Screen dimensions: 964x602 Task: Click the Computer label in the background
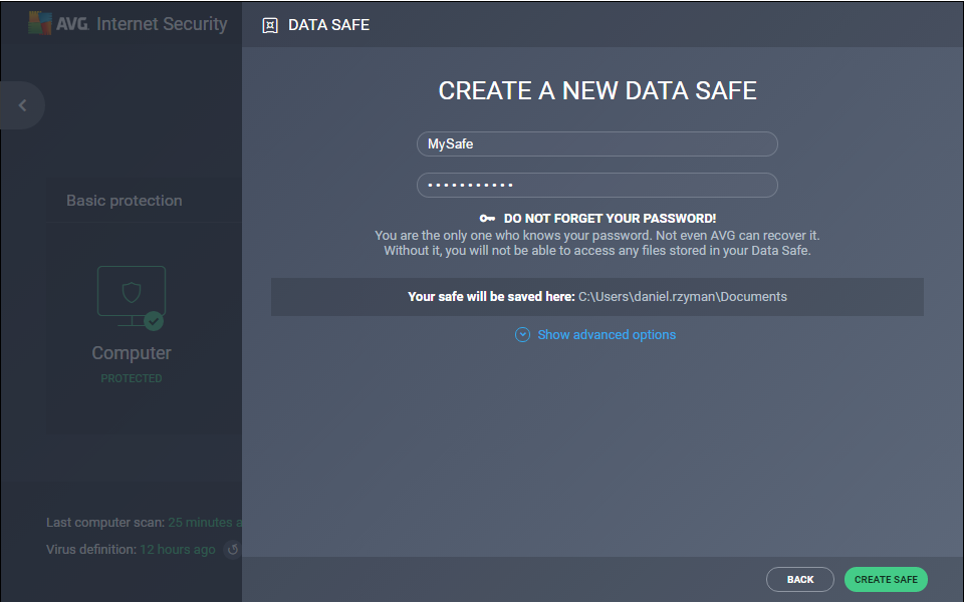tap(132, 353)
